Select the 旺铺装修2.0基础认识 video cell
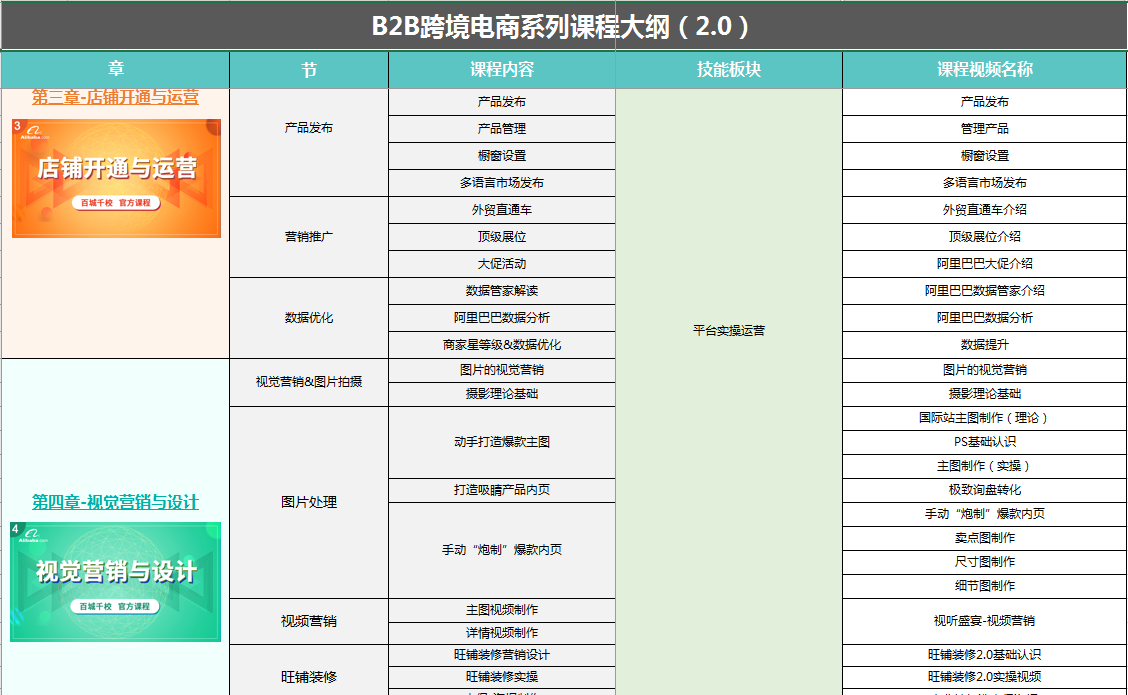This screenshot has height=695, width=1128. (x=985, y=655)
